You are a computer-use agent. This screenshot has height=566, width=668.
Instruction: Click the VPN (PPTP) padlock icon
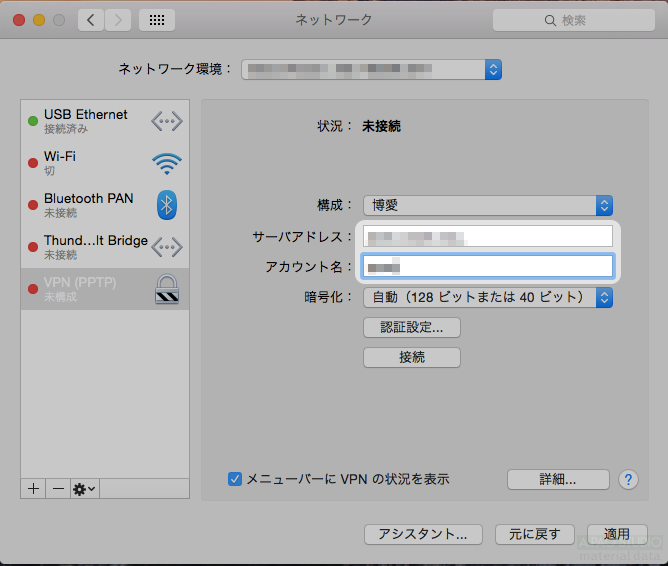click(167, 289)
